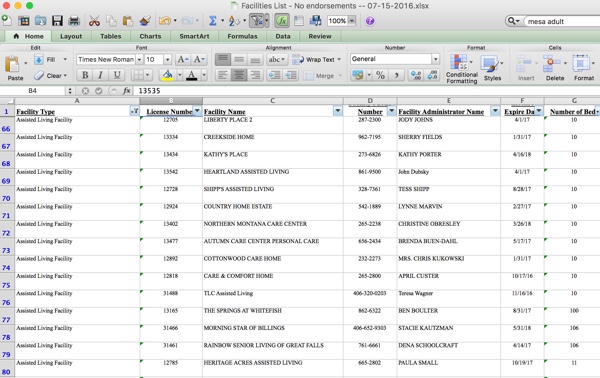600x378 pixels.
Task: Click the Sort A-Z icon
Action: [x=233, y=21]
